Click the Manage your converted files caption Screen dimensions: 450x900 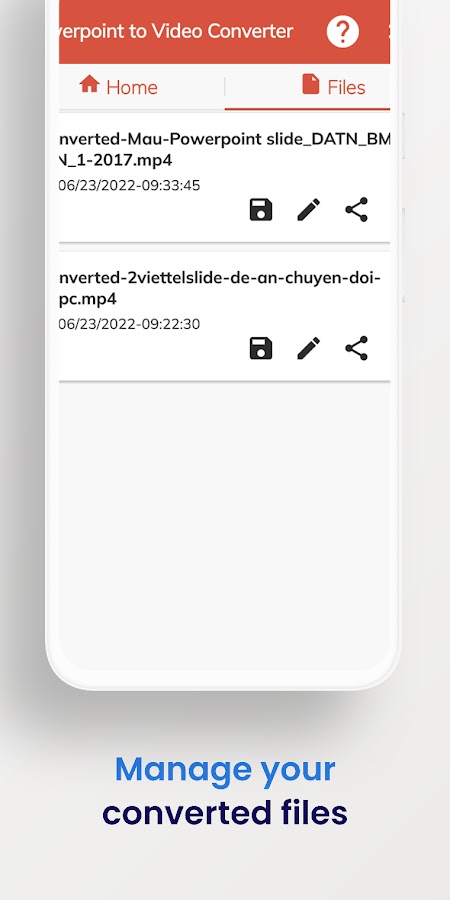click(225, 791)
